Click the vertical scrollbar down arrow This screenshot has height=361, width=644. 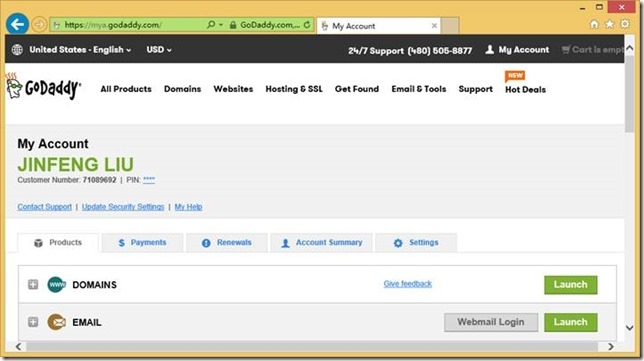tap(629, 328)
